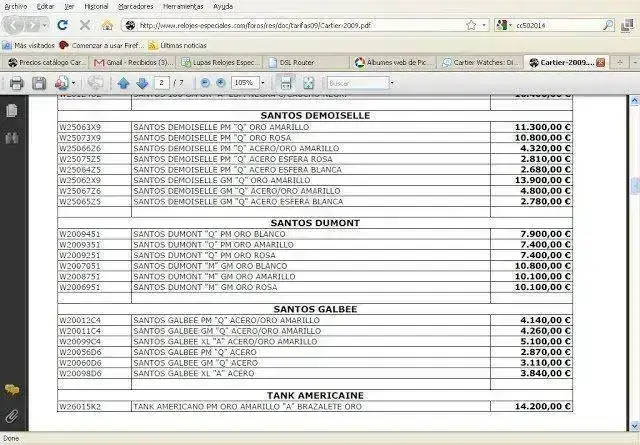Open the comments panel in sidebar

(x=12, y=389)
